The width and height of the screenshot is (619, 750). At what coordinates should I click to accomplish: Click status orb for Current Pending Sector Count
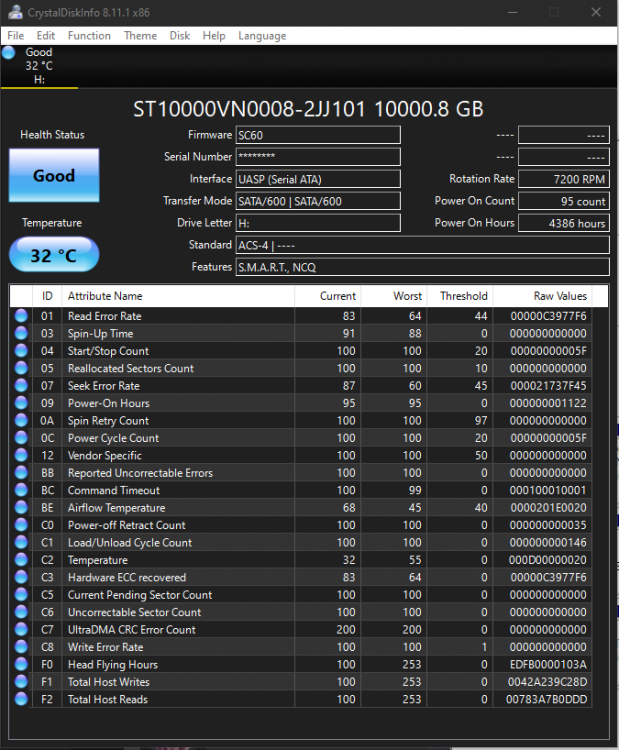point(21,594)
